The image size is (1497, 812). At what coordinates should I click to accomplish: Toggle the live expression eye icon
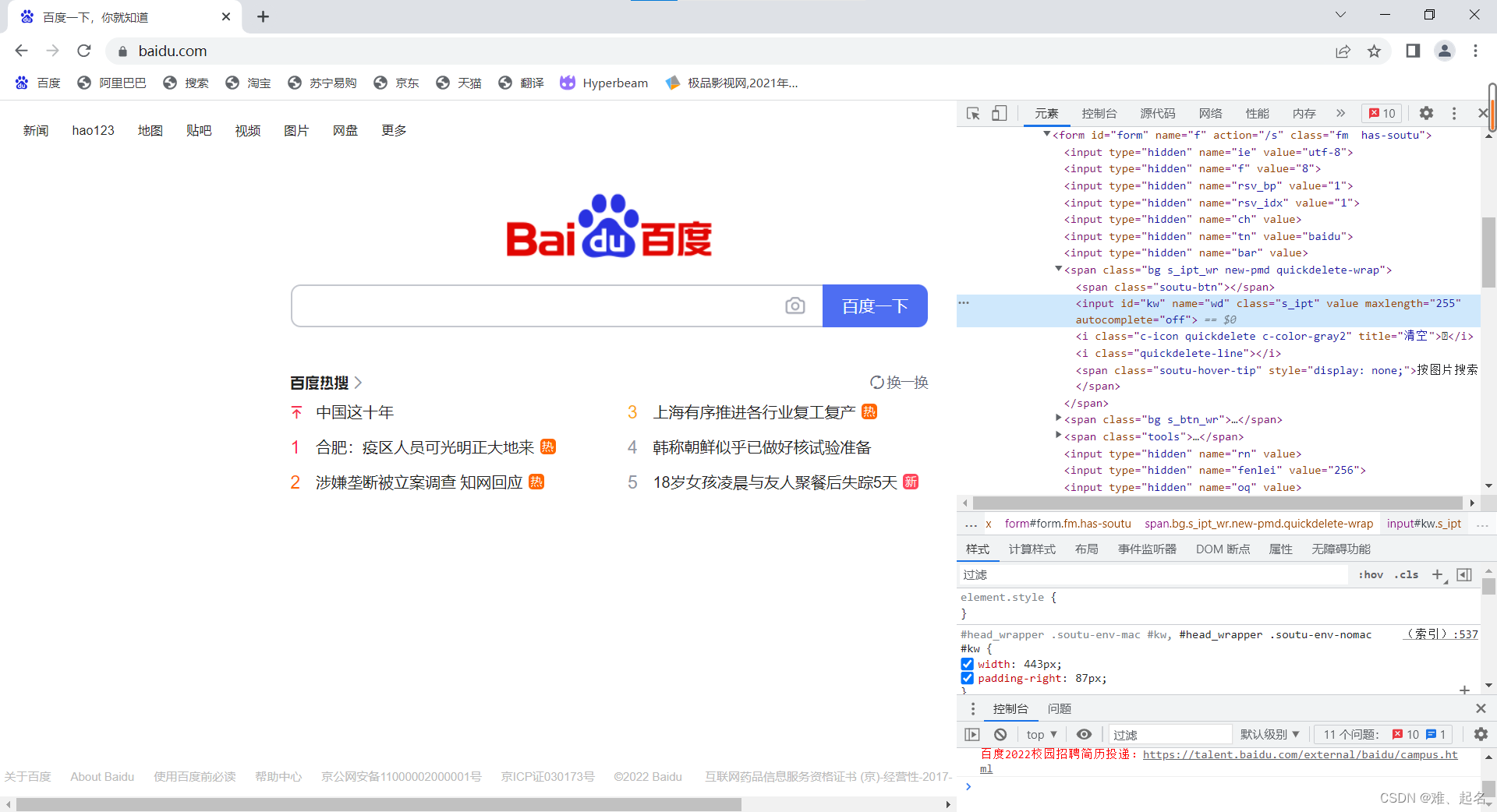pos(1084,734)
